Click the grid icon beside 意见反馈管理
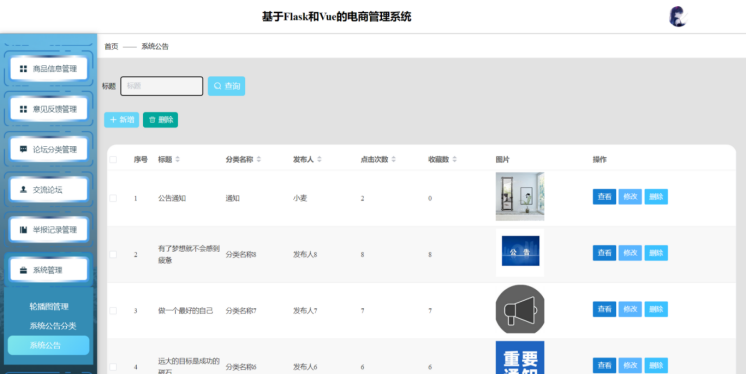This screenshot has height=375, width=746. pos(23,109)
